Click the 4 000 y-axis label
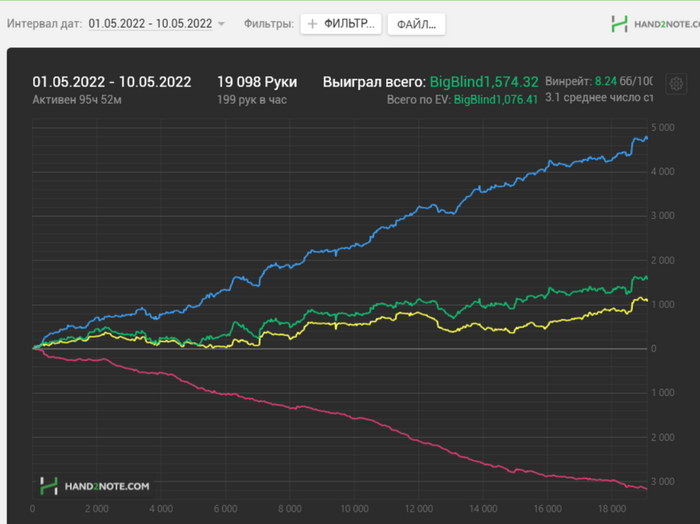The height and width of the screenshot is (524, 700). pyautogui.click(x=662, y=172)
